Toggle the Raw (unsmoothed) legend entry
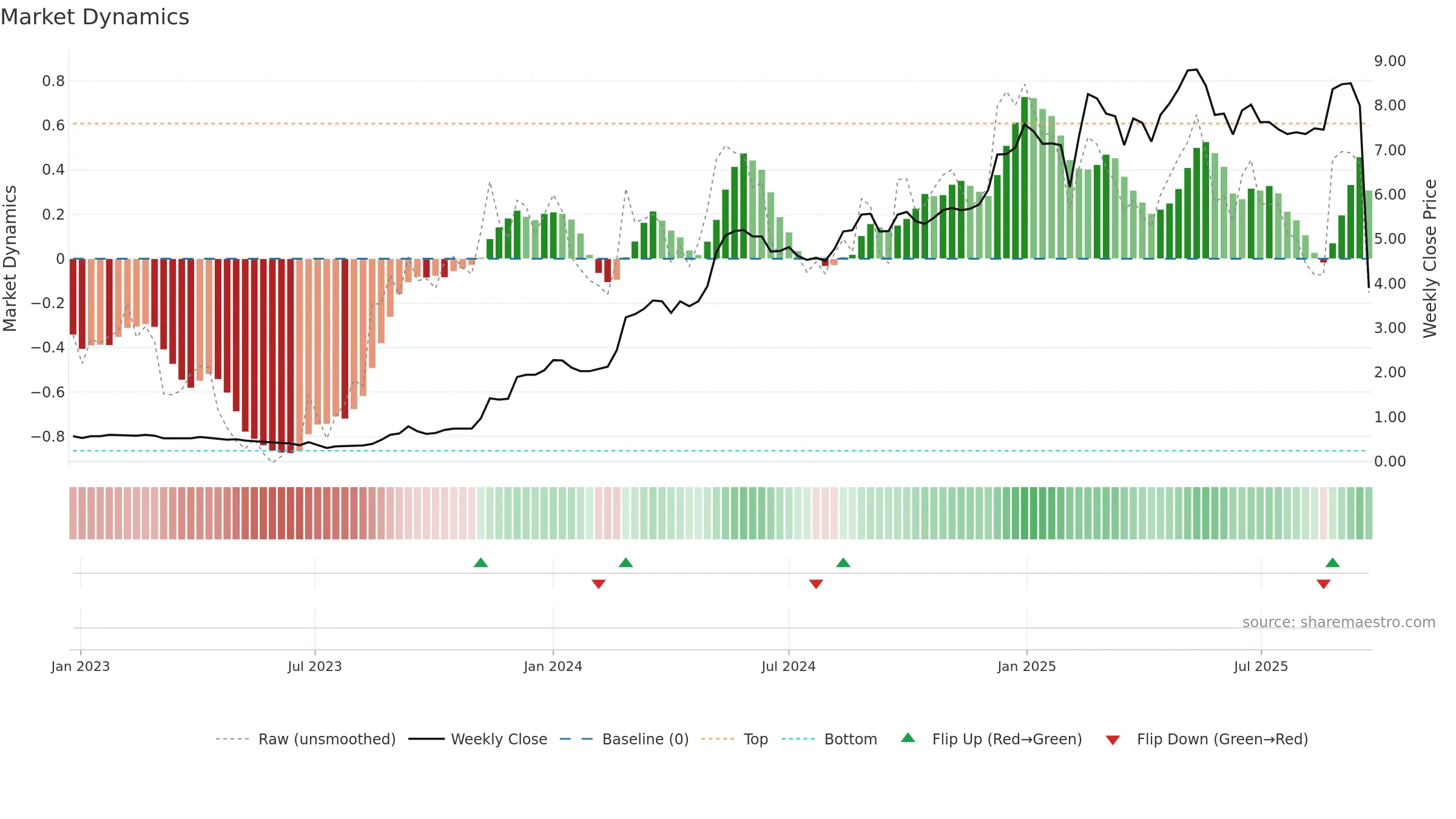 tap(305, 739)
